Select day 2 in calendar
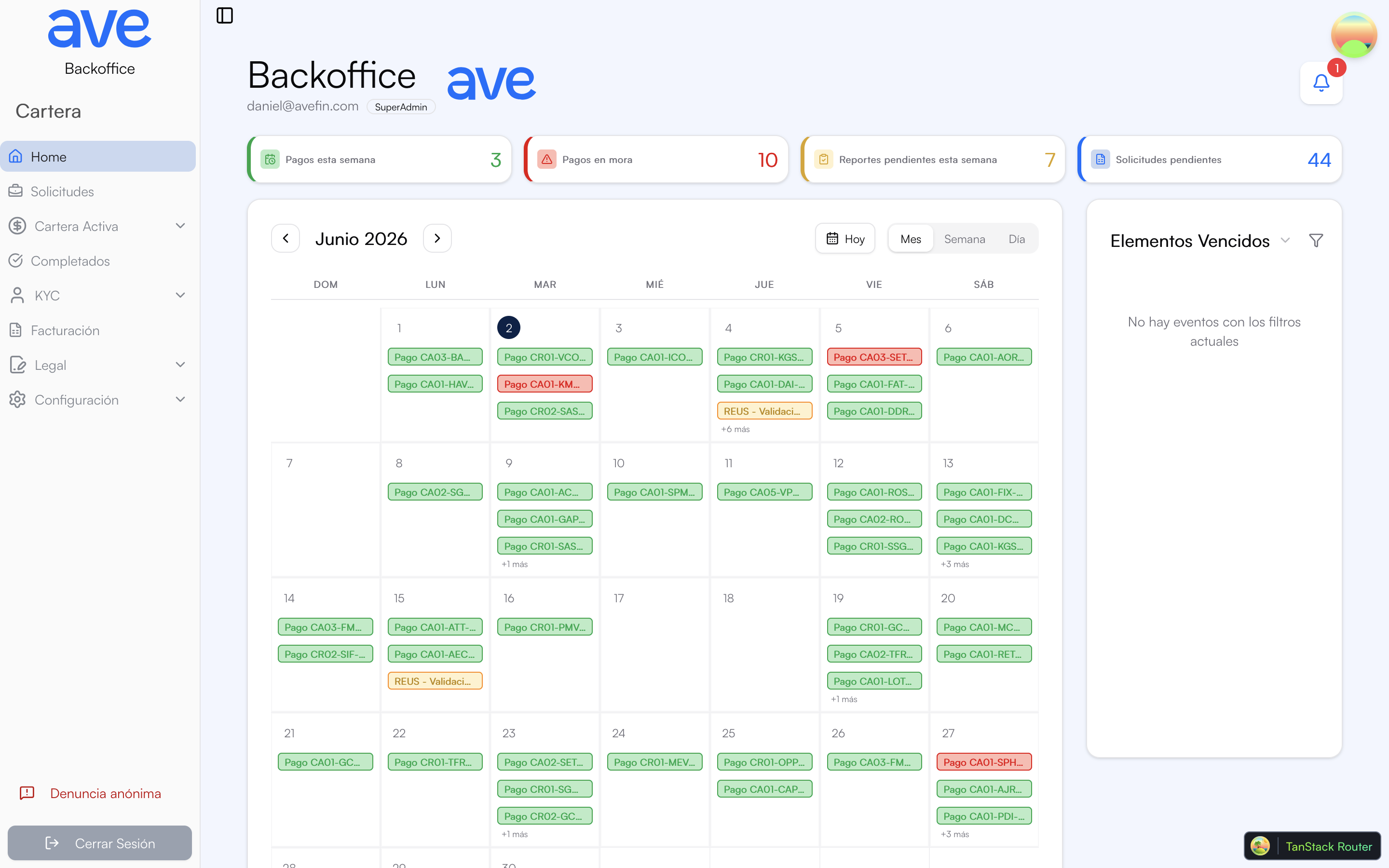Screen dimensions: 1389x868 (x=508, y=328)
